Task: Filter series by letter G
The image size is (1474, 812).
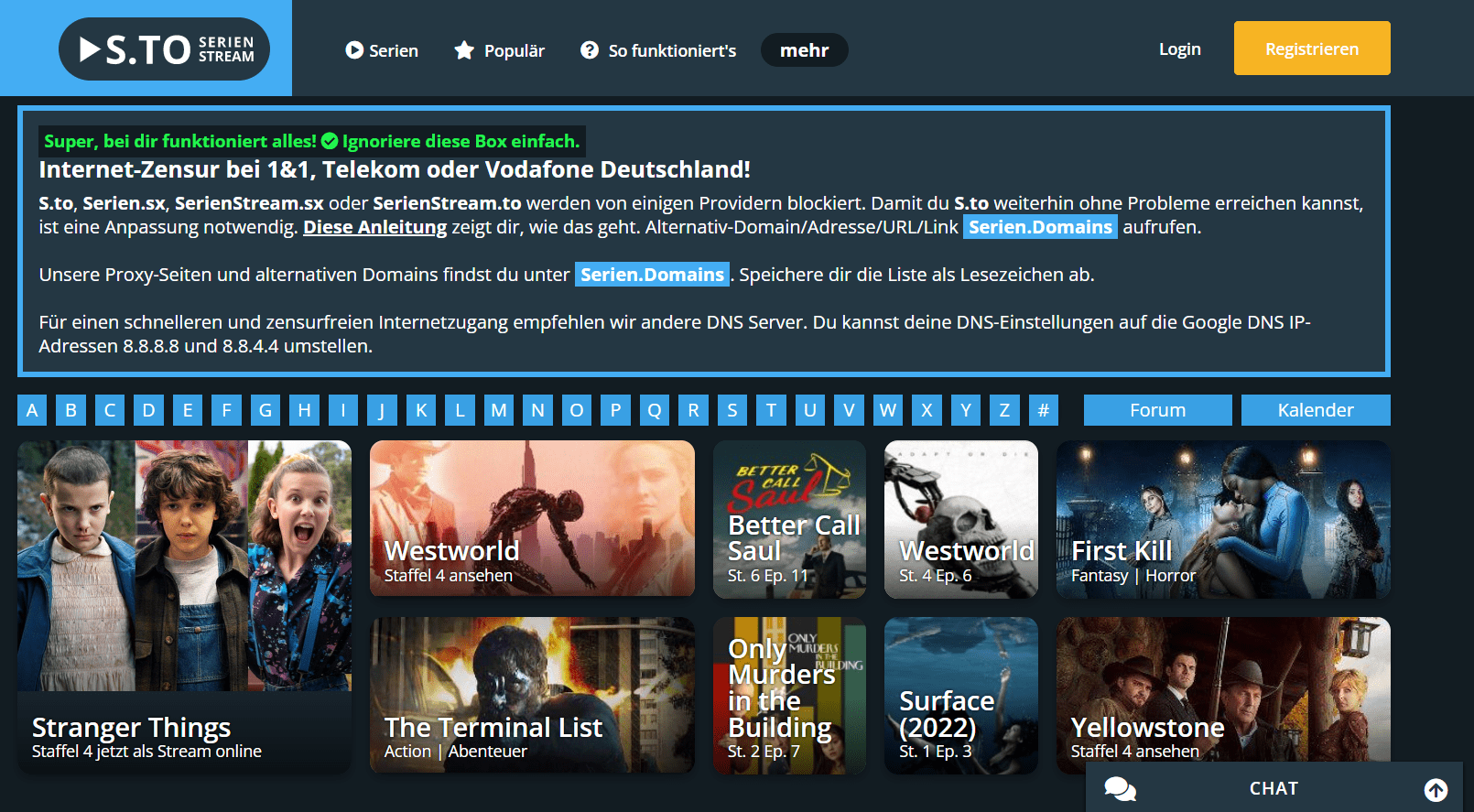Action: [266, 410]
